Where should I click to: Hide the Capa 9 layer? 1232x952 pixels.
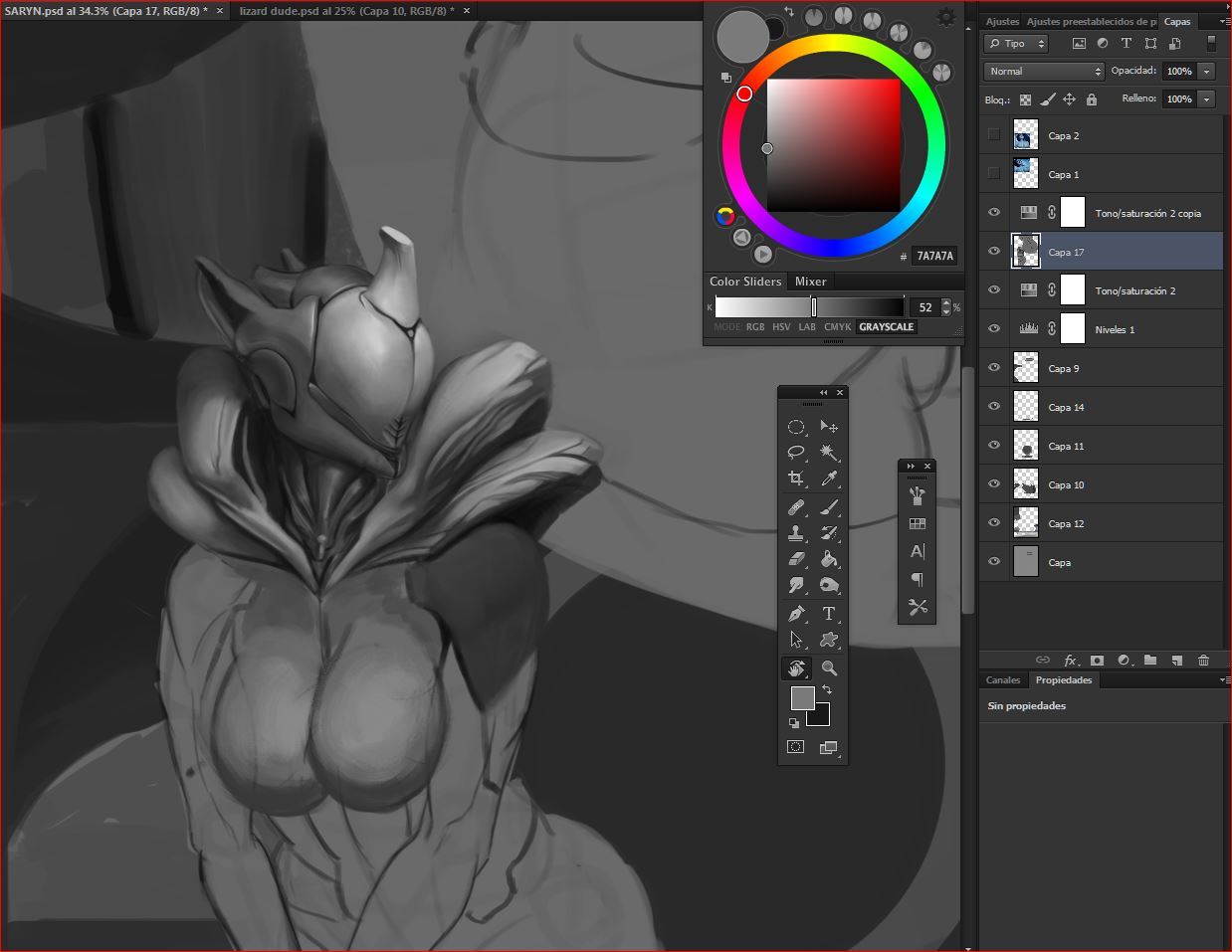coord(994,367)
